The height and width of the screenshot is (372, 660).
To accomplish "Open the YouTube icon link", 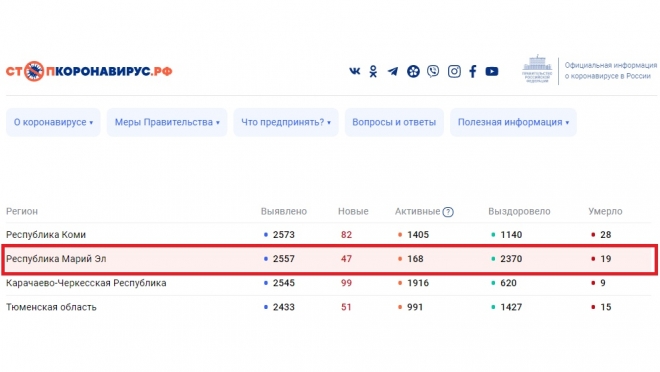I will (492, 71).
